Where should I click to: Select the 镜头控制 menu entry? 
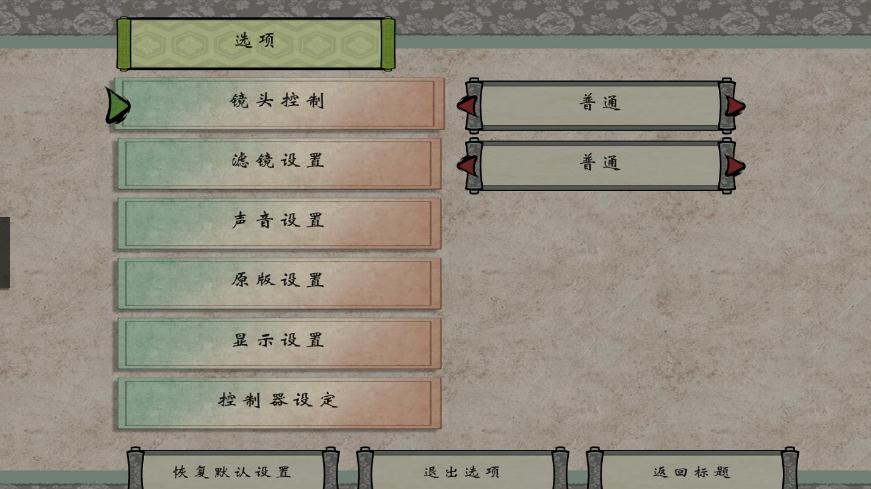pyautogui.click(x=279, y=103)
